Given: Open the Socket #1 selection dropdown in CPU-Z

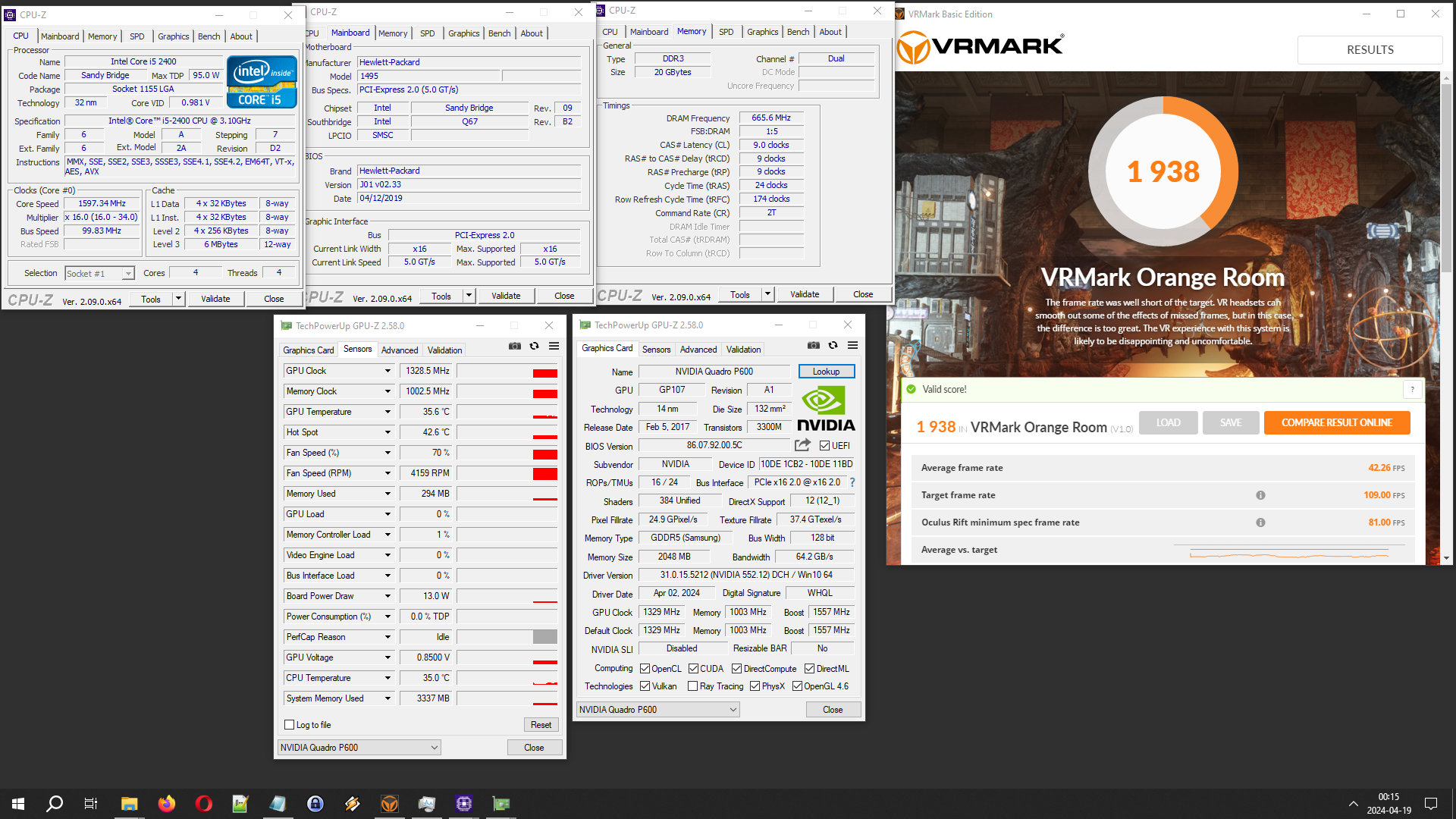Looking at the screenshot, I should coord(99,274).
